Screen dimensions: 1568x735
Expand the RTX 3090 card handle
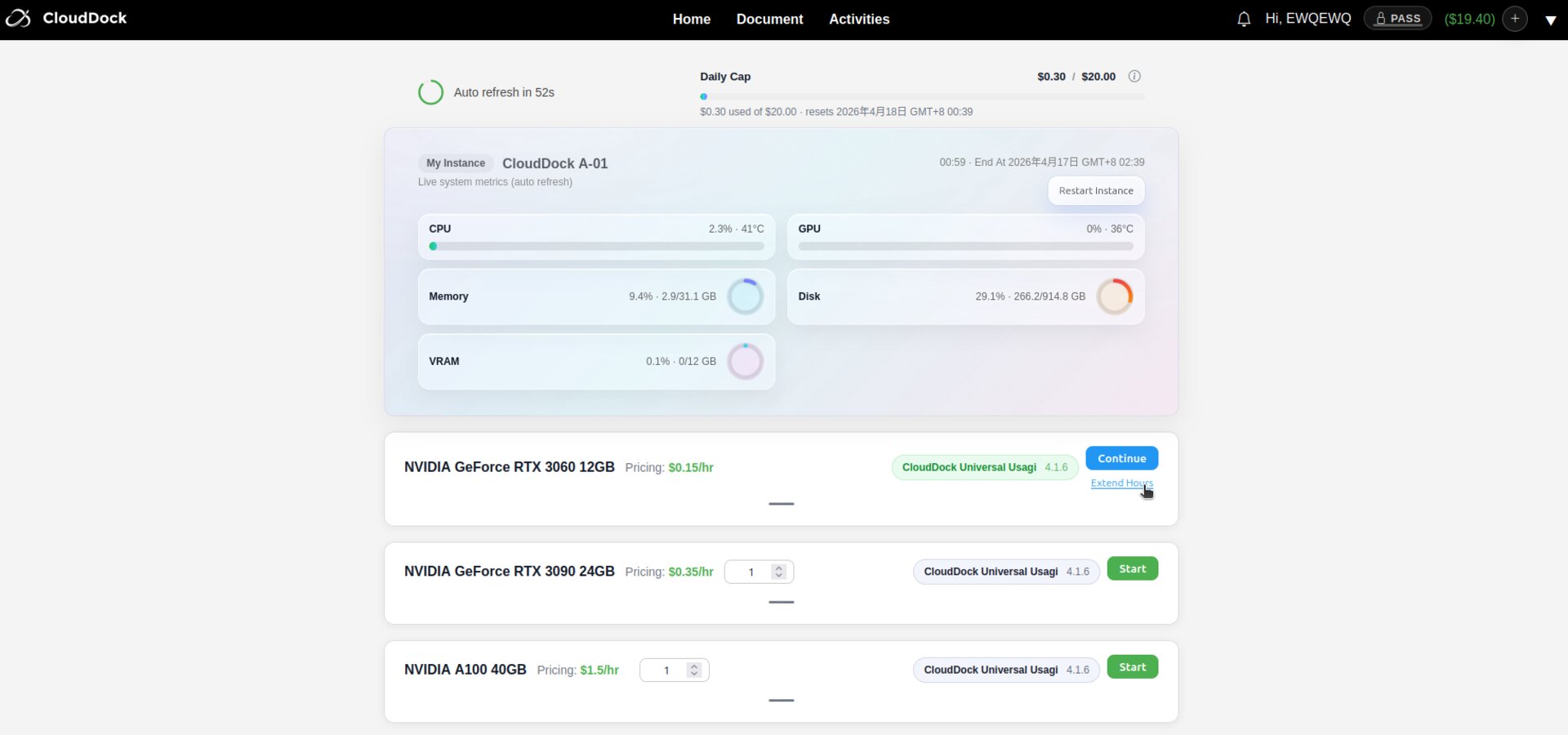coord(781,602)
